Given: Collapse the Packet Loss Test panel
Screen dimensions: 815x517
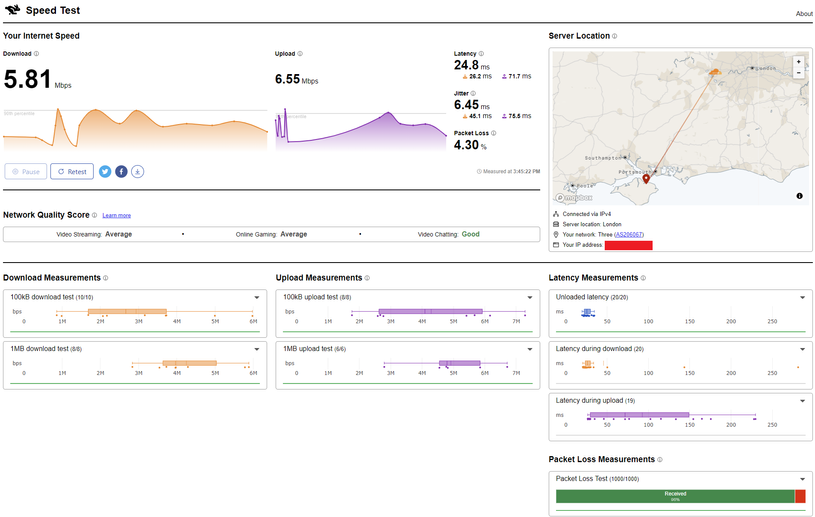Looking at the screenshot, I should point(803,478).
